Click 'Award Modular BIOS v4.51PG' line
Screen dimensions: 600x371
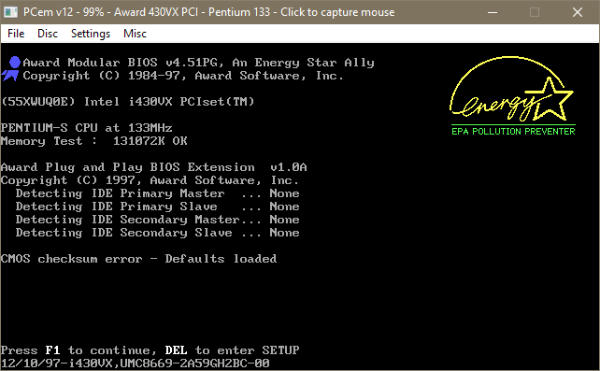point(199,63)
